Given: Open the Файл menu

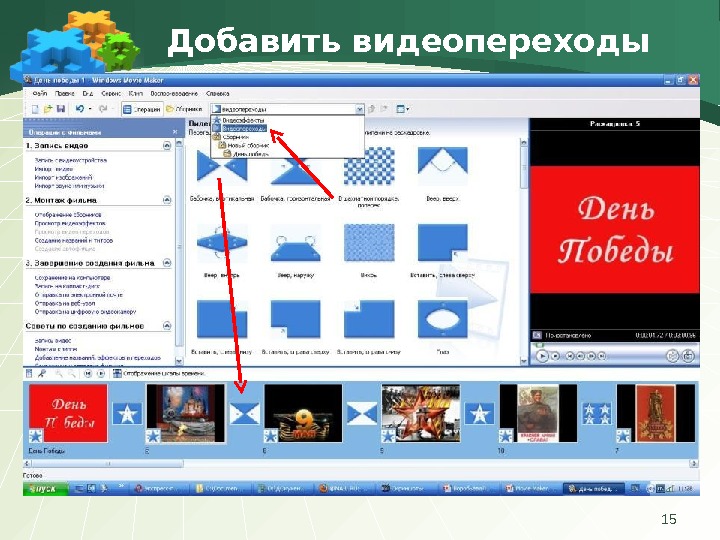Looking at the screenshot, I should [x=40, y=93].
